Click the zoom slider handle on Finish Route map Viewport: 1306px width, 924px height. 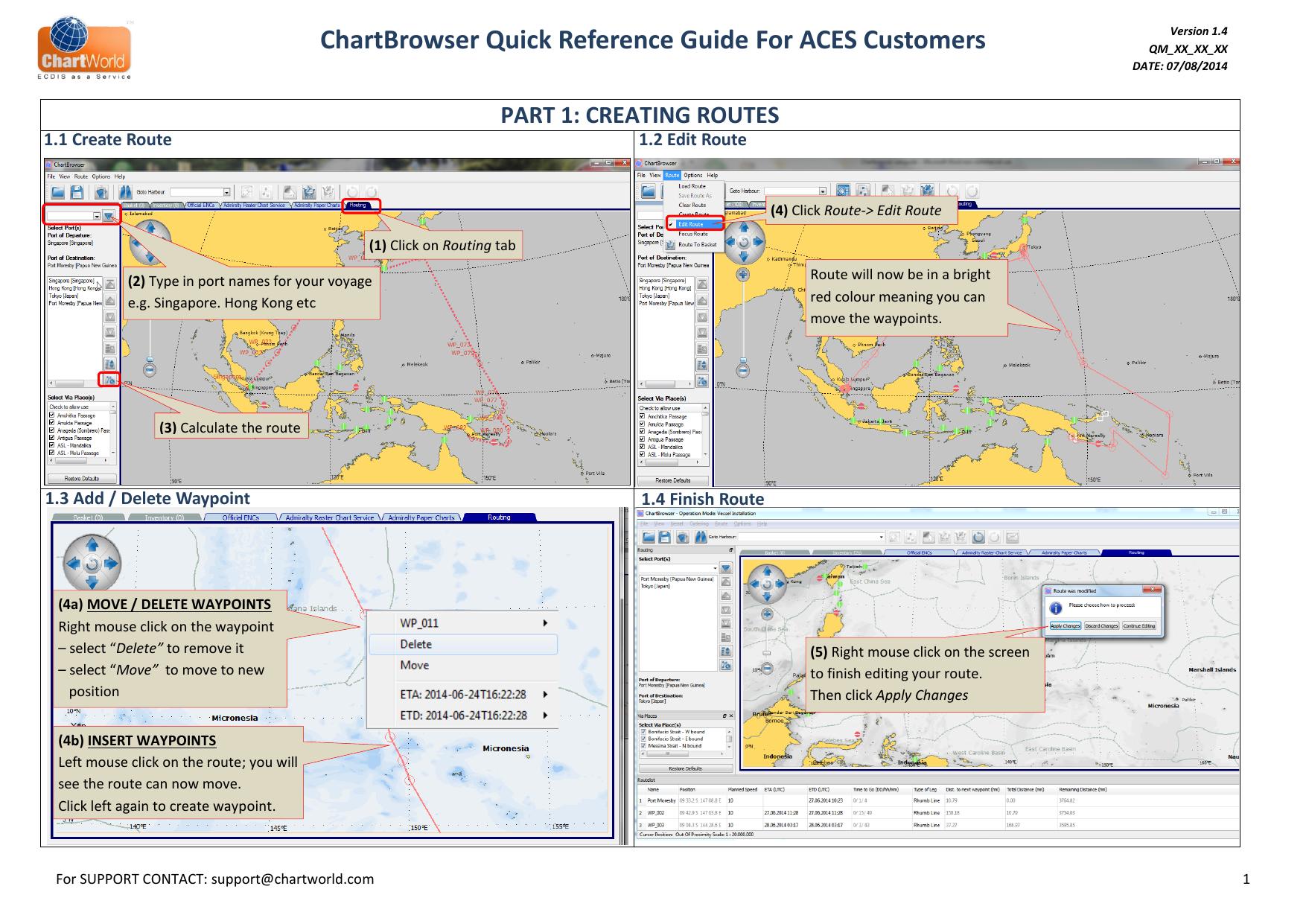pyautogui.click(x=767, y=653)
